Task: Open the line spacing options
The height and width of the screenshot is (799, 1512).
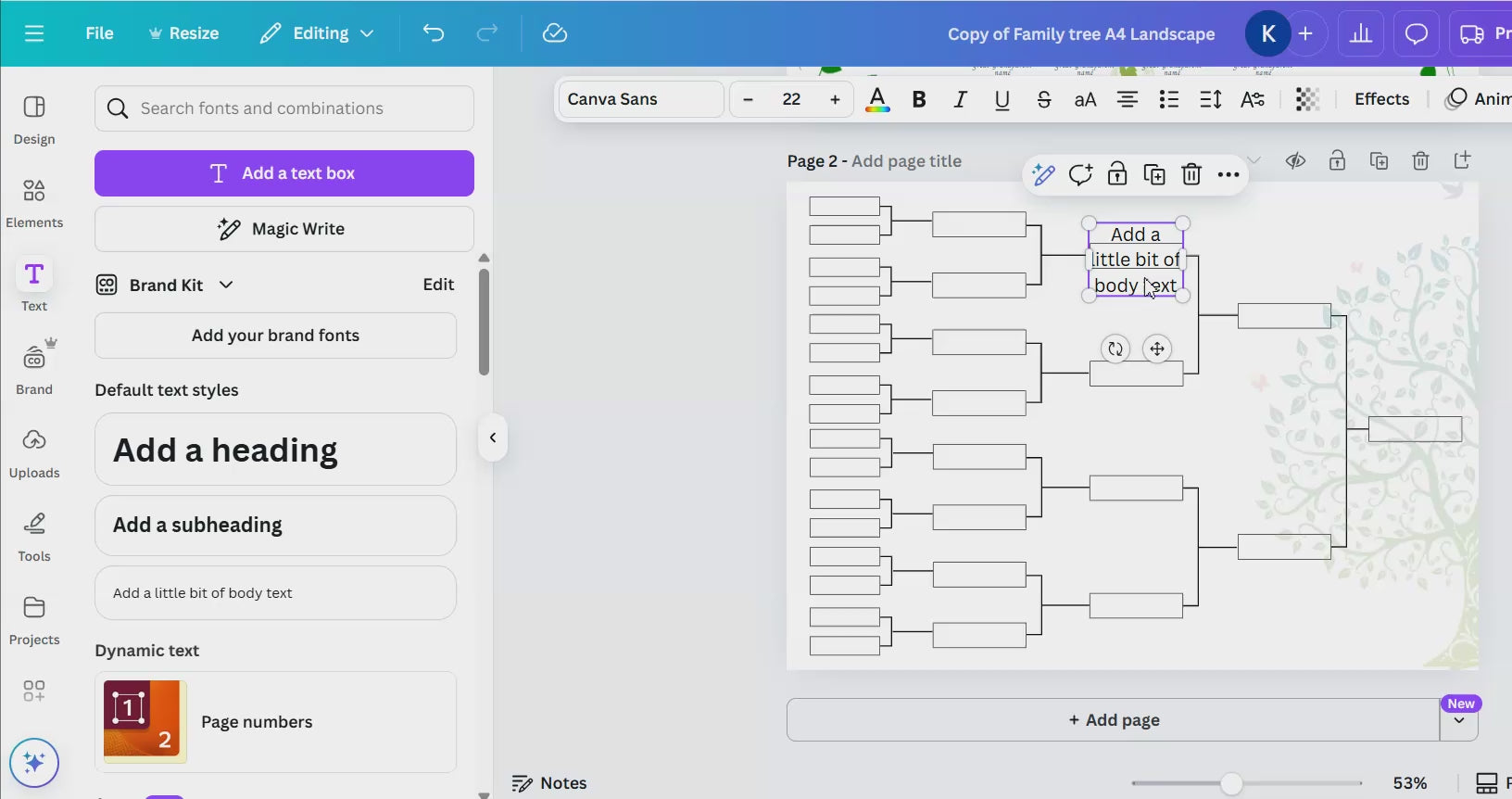Action: tap(1211, 99)
